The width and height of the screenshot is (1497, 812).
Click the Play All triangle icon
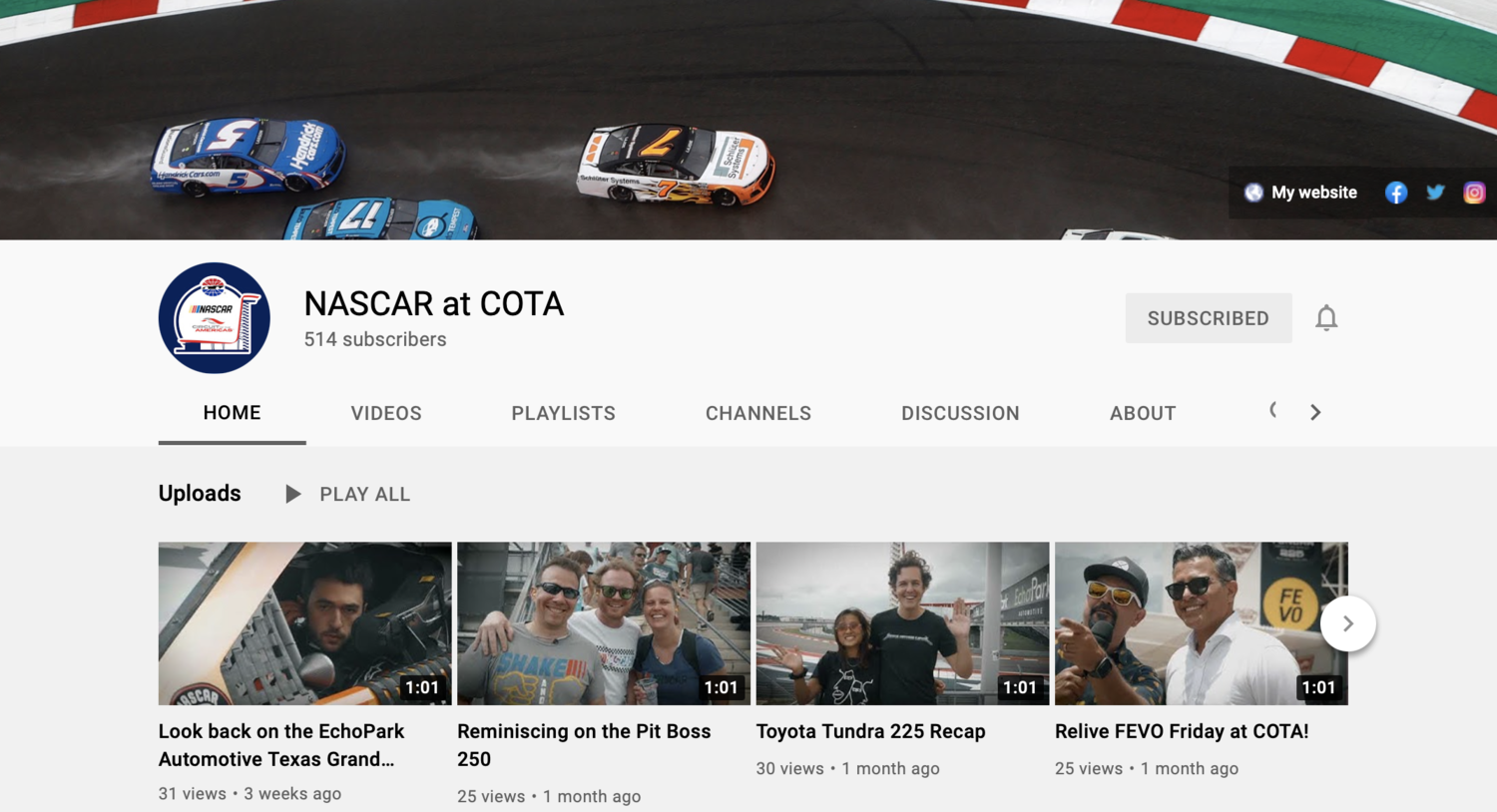tap(292, 494)
